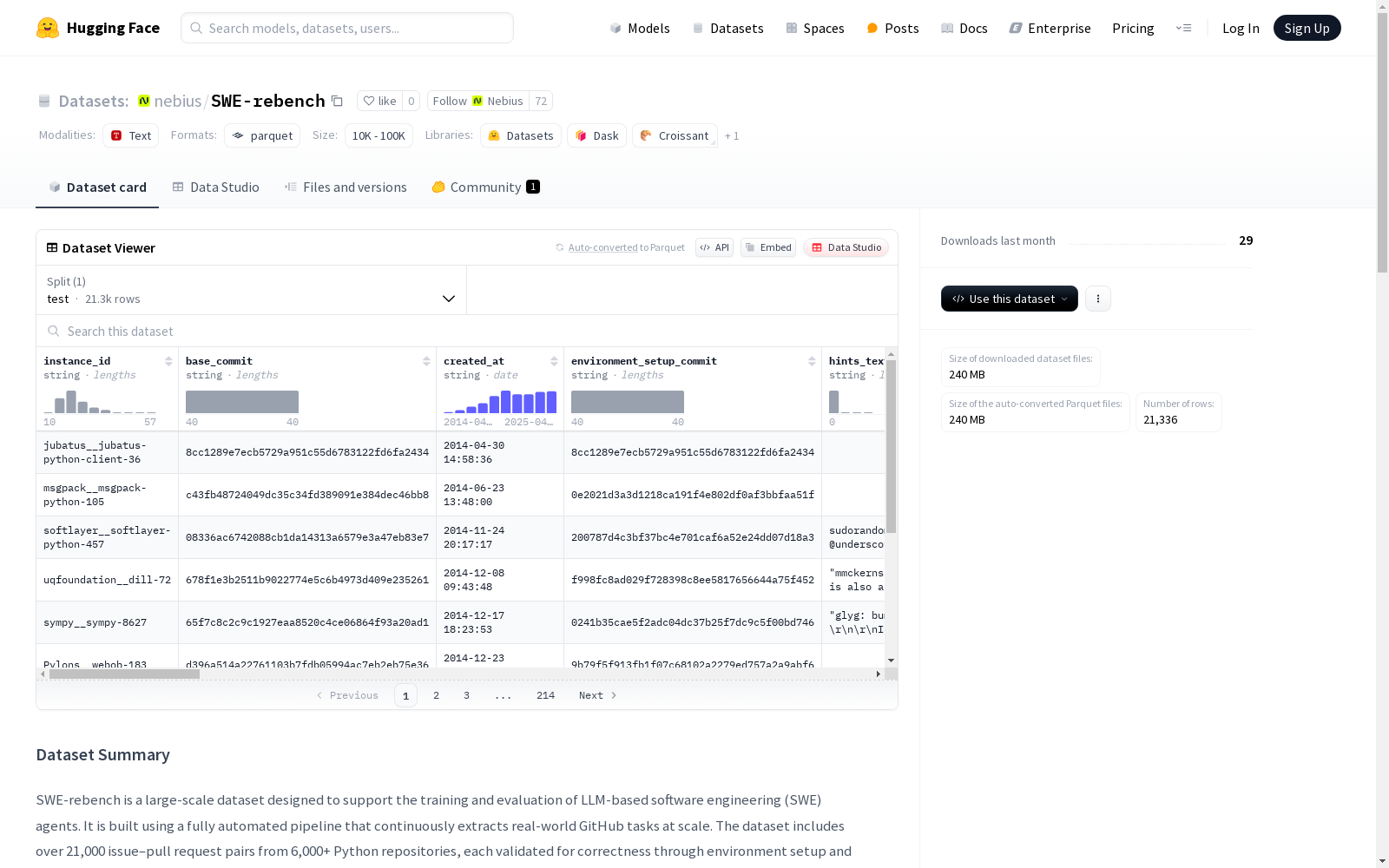The height and width of the screenshot is (868, 1389).
Task: Click the Hugging Face logo icon
Action: (48, 28)
